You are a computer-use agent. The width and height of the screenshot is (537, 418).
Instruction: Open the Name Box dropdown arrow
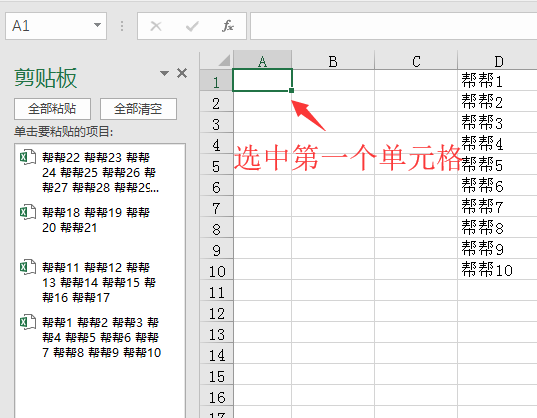(98, 25)
